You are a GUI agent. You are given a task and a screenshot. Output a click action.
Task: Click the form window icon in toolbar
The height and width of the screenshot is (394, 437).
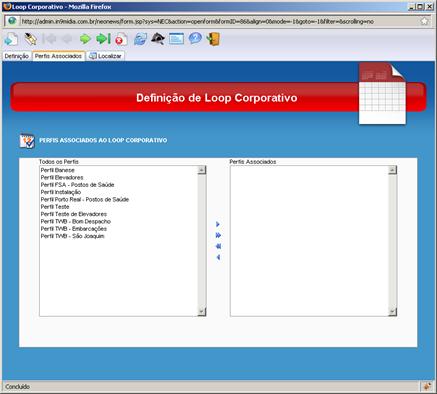pyautogui.click(x=176, y=39)
